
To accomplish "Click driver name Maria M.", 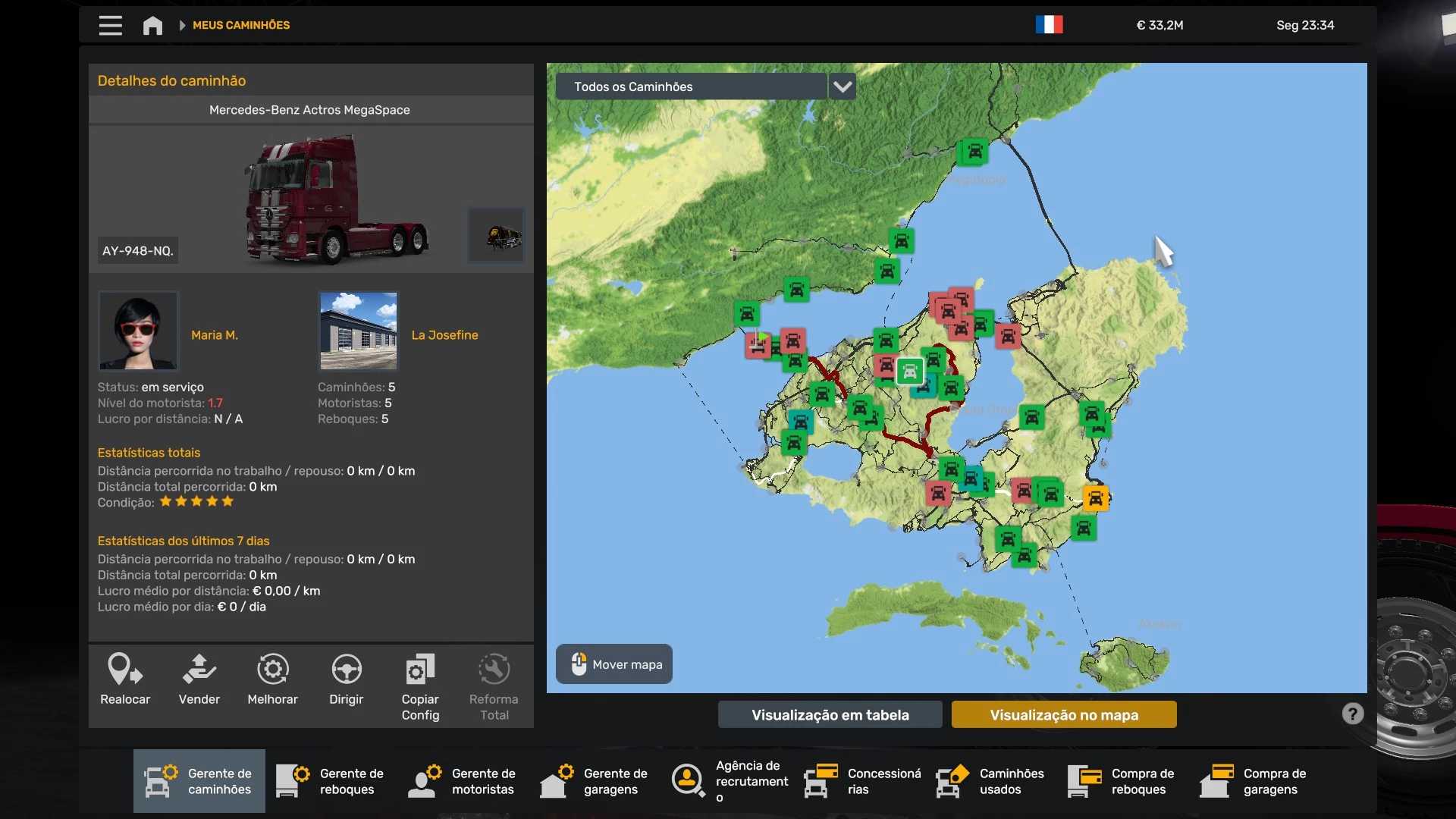I will (x=215, y=335).
